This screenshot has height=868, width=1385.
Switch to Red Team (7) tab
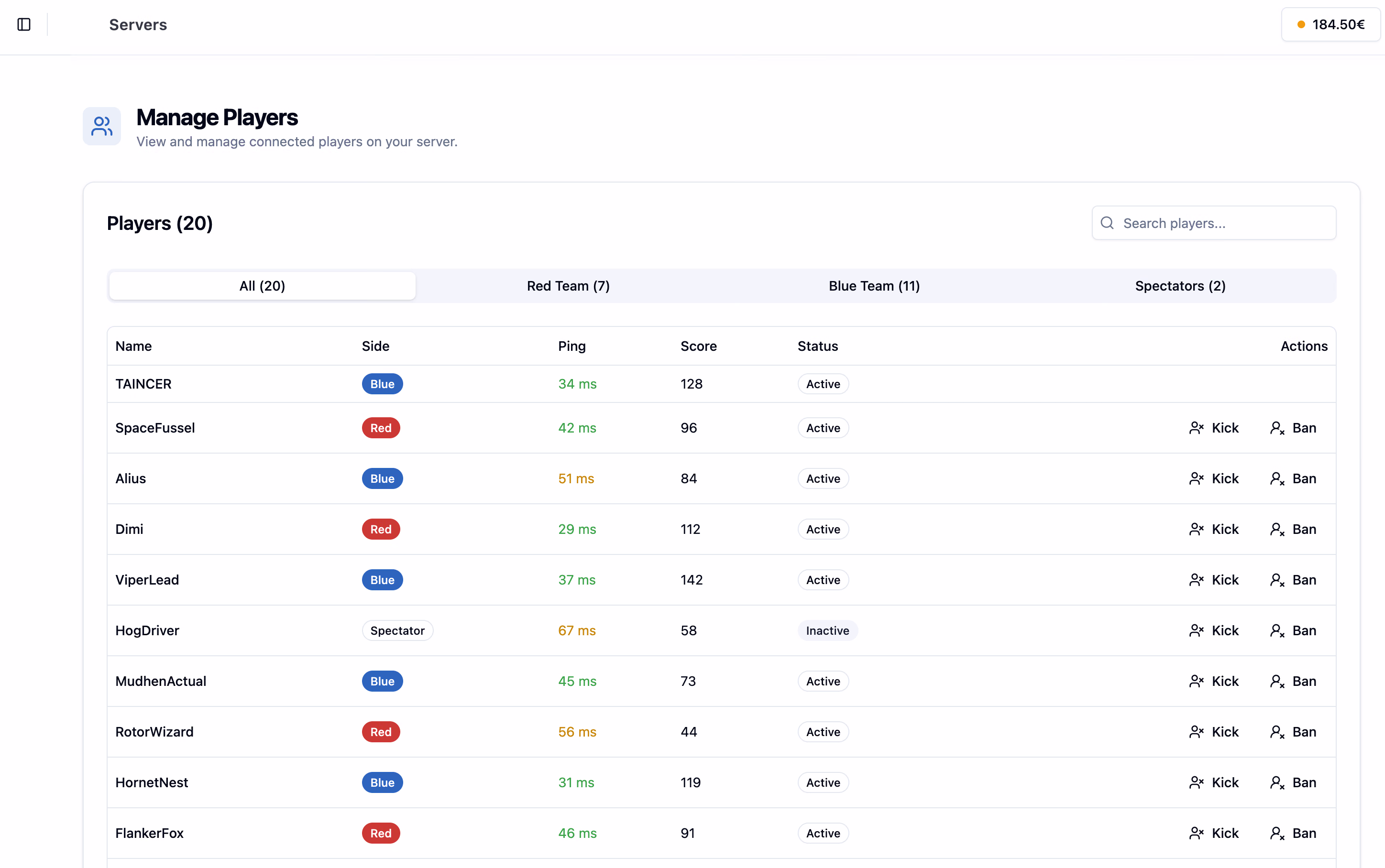pyautogui.click(x=569, y=286)
